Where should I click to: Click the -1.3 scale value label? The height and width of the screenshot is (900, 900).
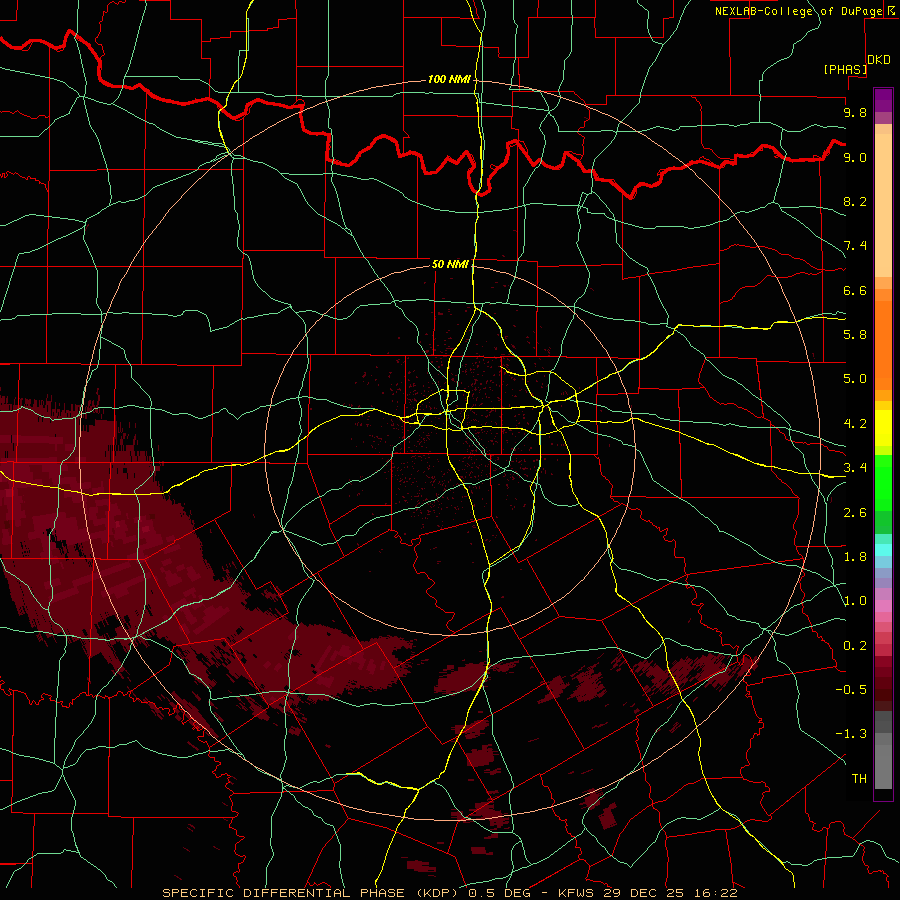click(851, 734)
